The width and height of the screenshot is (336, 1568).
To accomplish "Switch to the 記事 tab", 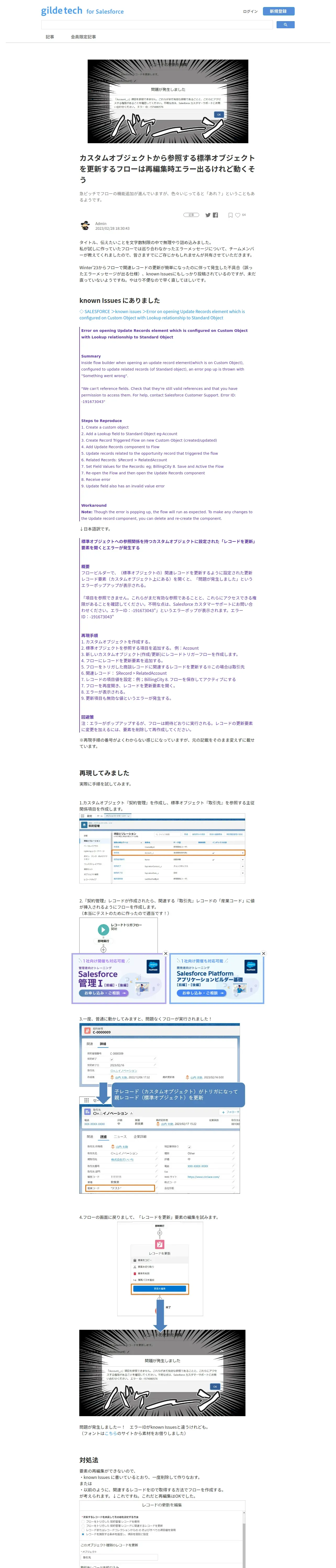I will point(50,37).
